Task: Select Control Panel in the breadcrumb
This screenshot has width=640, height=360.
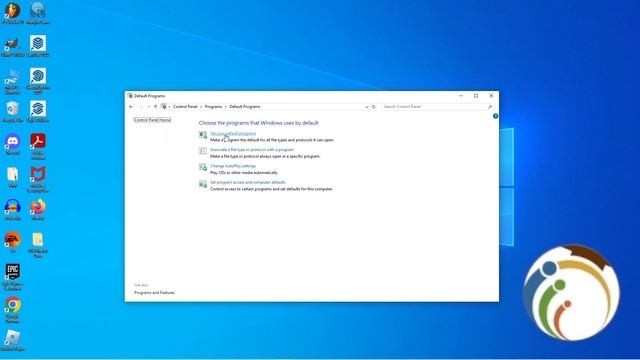Action: coord(185,107)
